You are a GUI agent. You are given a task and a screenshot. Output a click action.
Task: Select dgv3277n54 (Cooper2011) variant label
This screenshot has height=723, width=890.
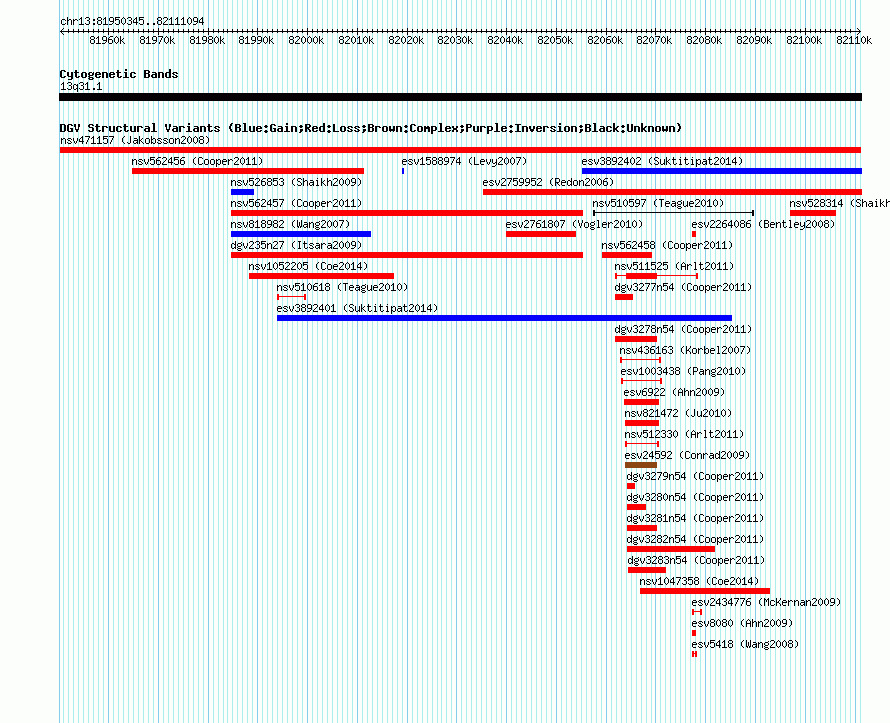(683, 287)
